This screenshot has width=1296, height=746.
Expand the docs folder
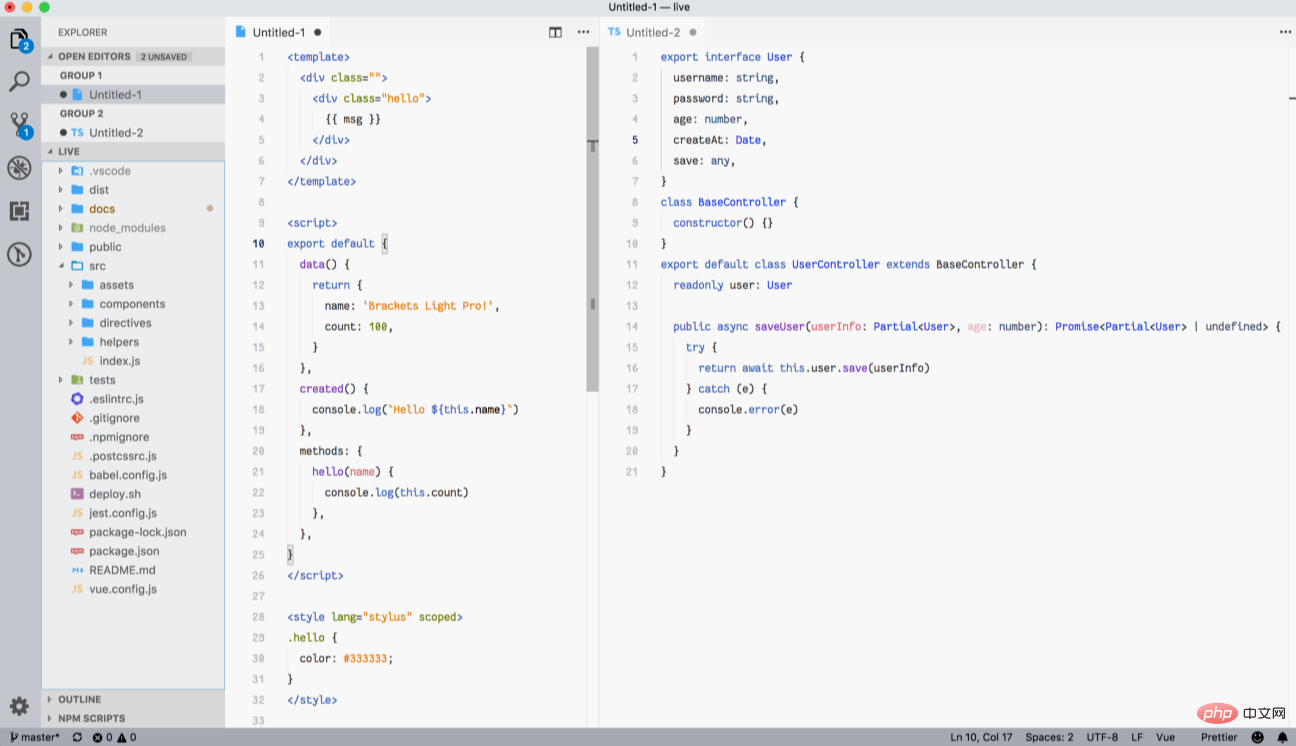[x=61, y=209]
